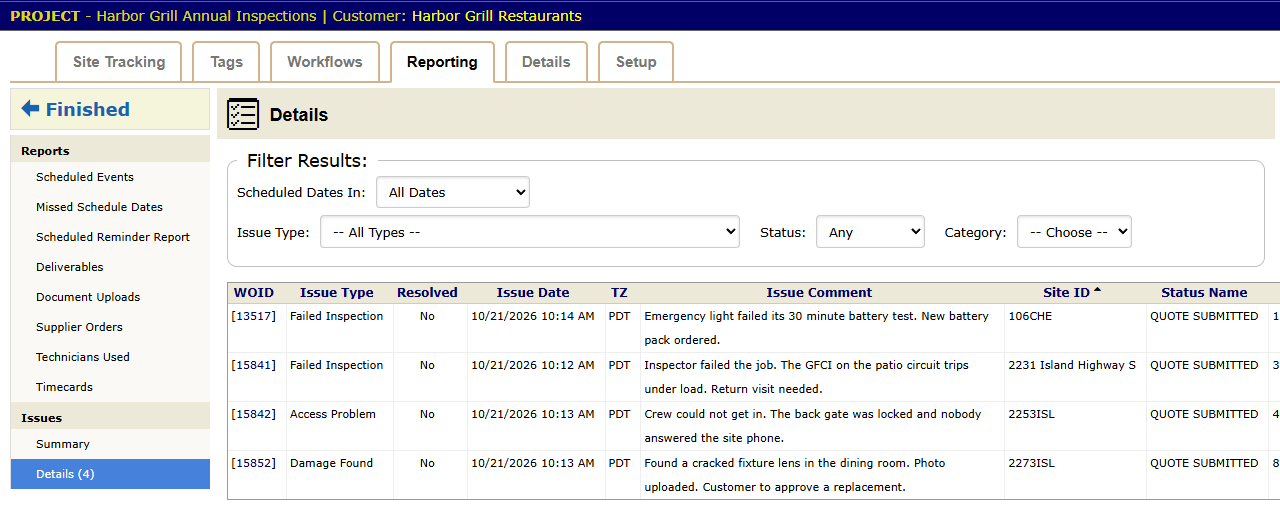
Task: Click the Finished back arrow icon
Action: coord(30,109)
